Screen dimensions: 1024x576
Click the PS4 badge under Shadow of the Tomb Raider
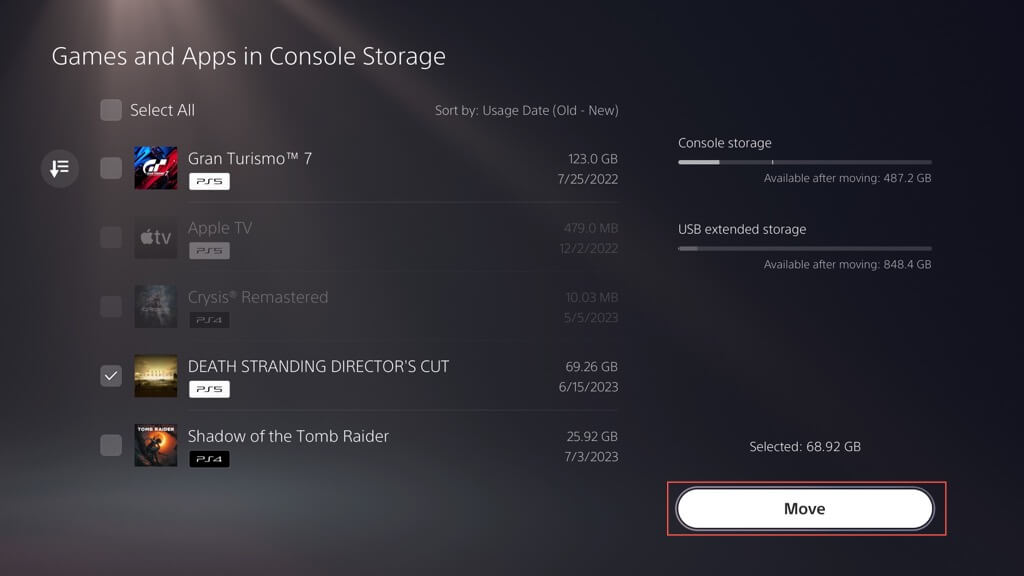click(209, 459)
